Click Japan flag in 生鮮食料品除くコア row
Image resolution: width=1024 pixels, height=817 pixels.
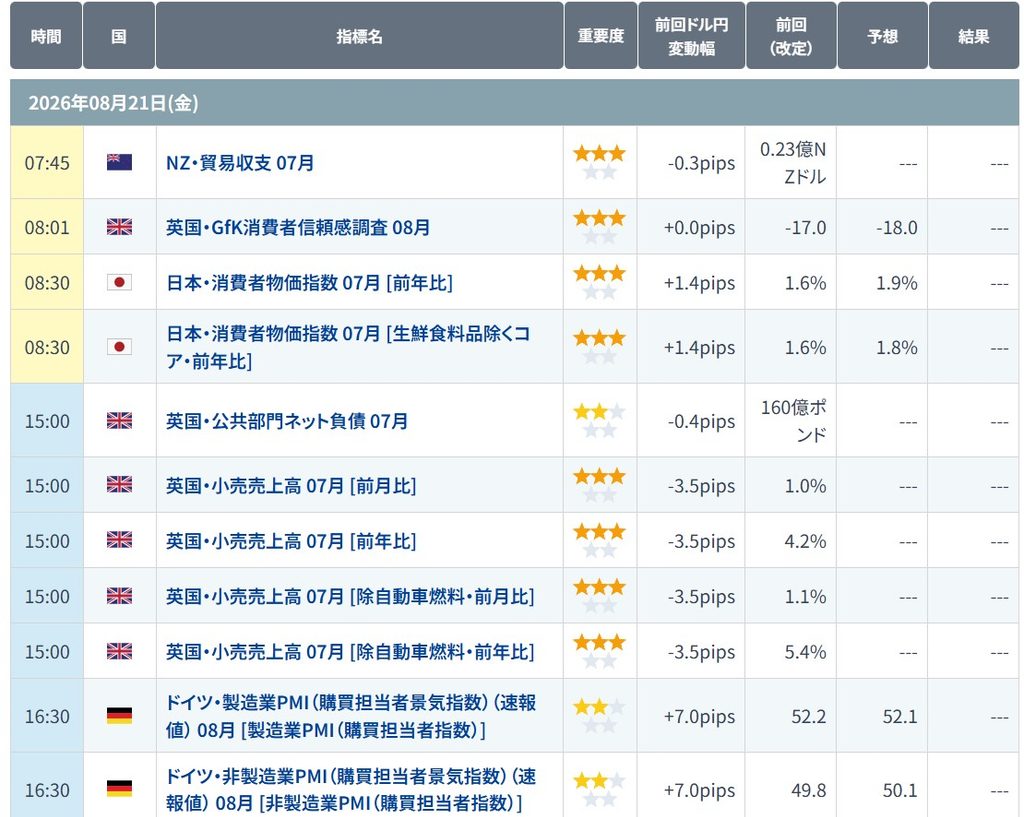tap(120, 347)
